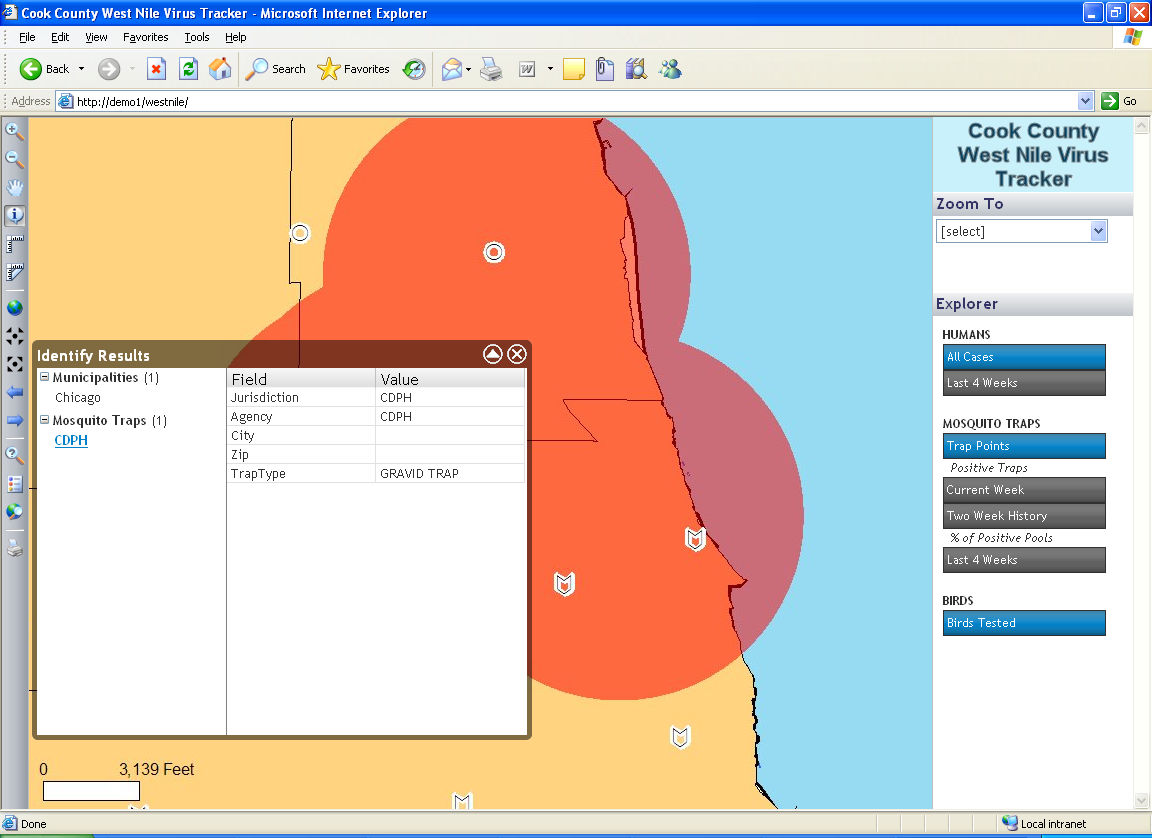Click the map print icon in sidebar
Screen dimensions: 1152x838
(15, 547)
